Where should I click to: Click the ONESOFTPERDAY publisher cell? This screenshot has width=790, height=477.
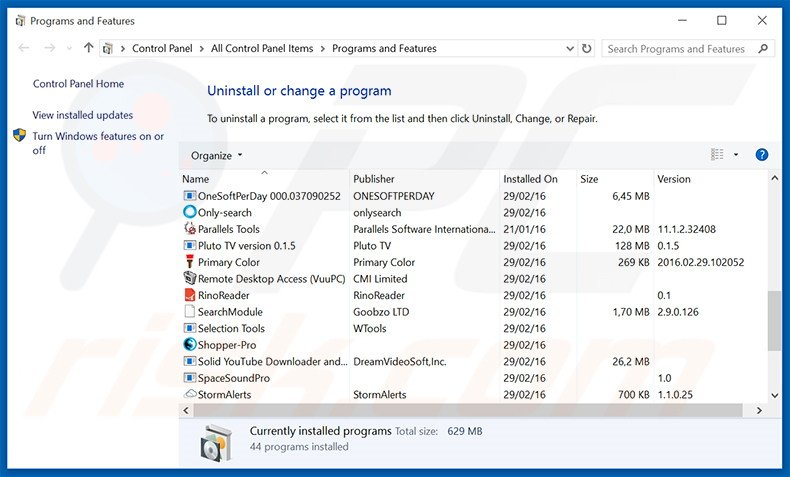(x=393, y=196)
